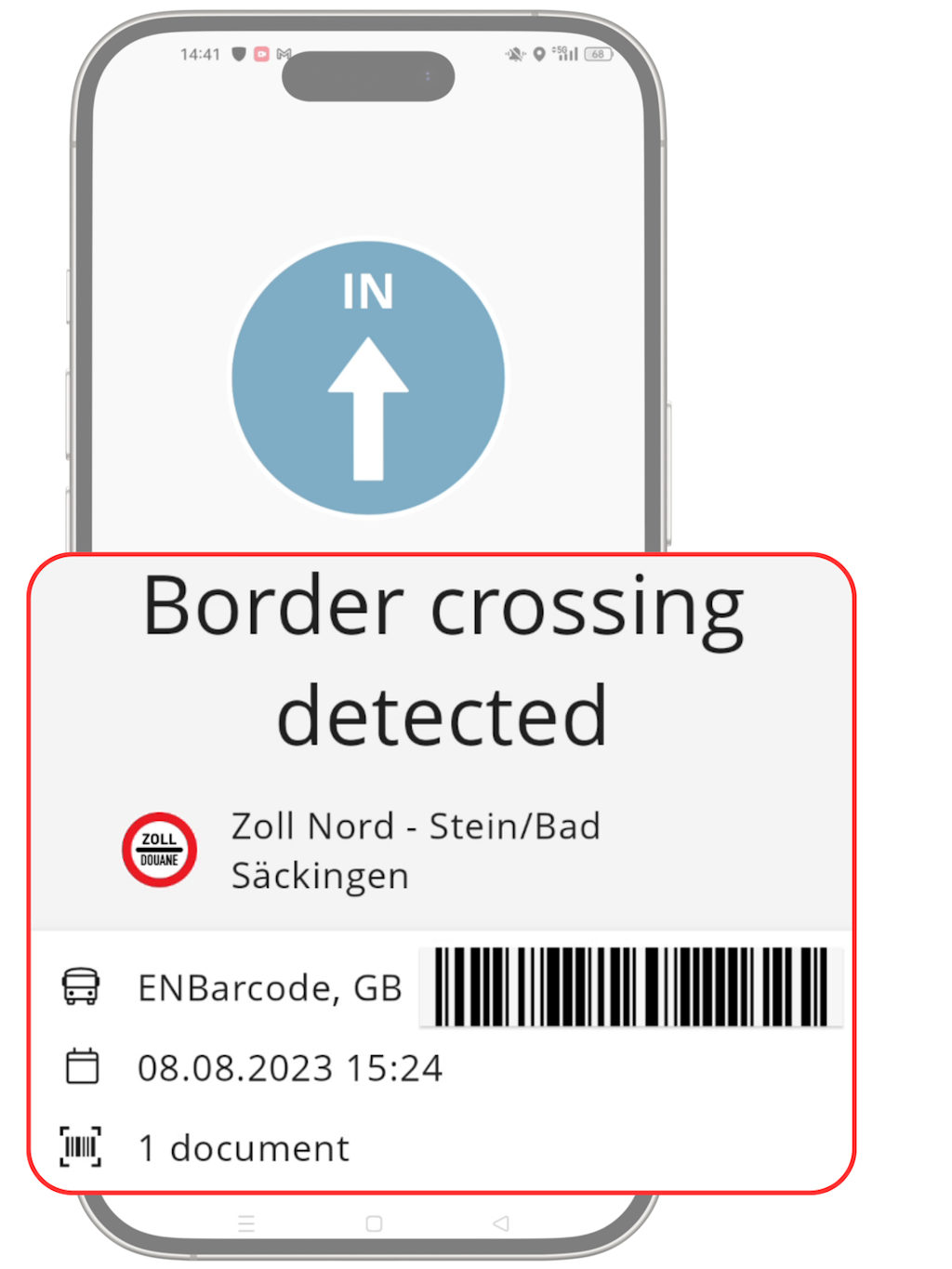Select the bus vehicle icon

click(x=81, y=986)
